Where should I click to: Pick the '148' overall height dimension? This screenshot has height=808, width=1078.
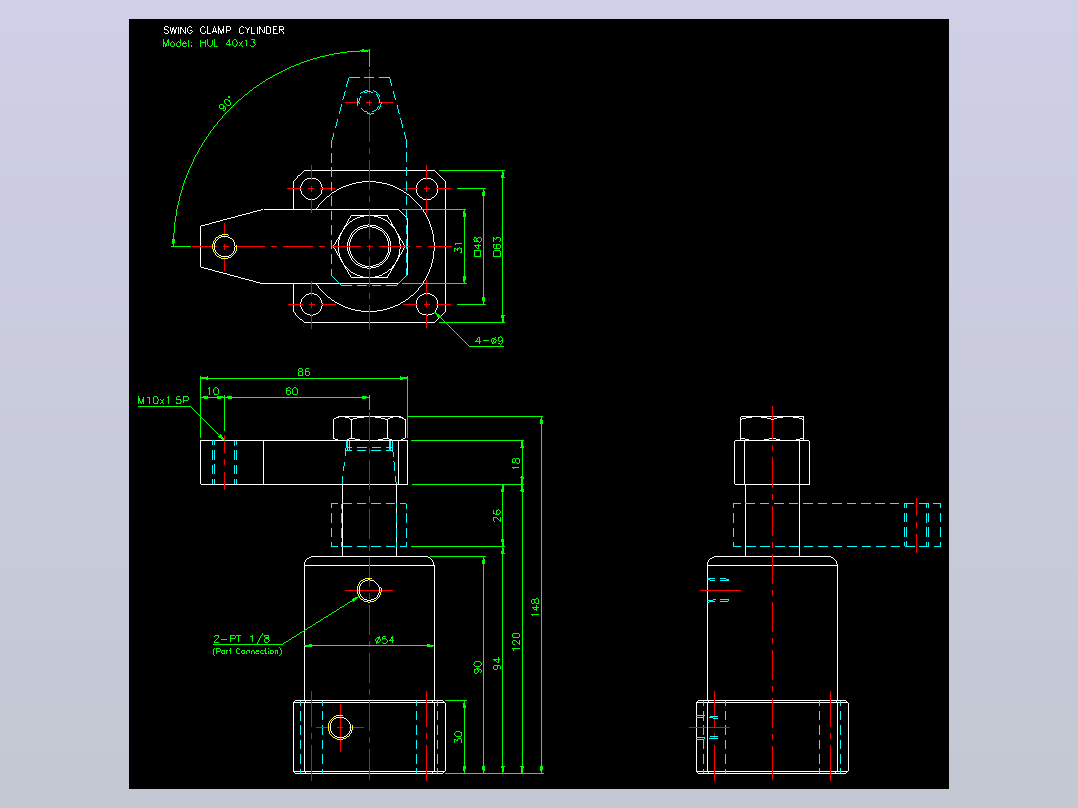click(x=536, y=607)
